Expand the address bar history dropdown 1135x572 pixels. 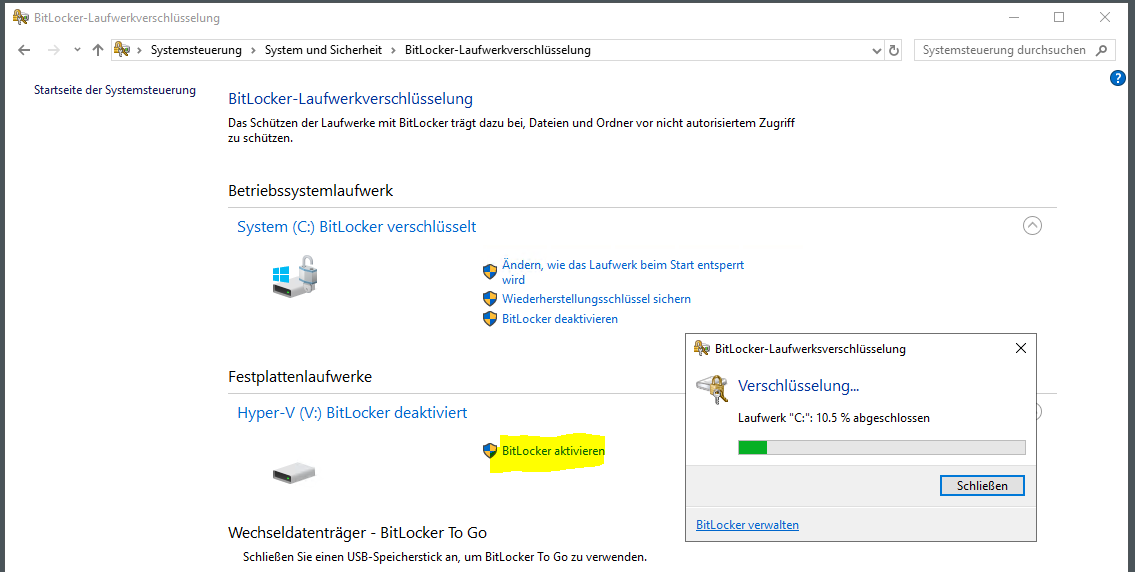click(x=877, y=50)
